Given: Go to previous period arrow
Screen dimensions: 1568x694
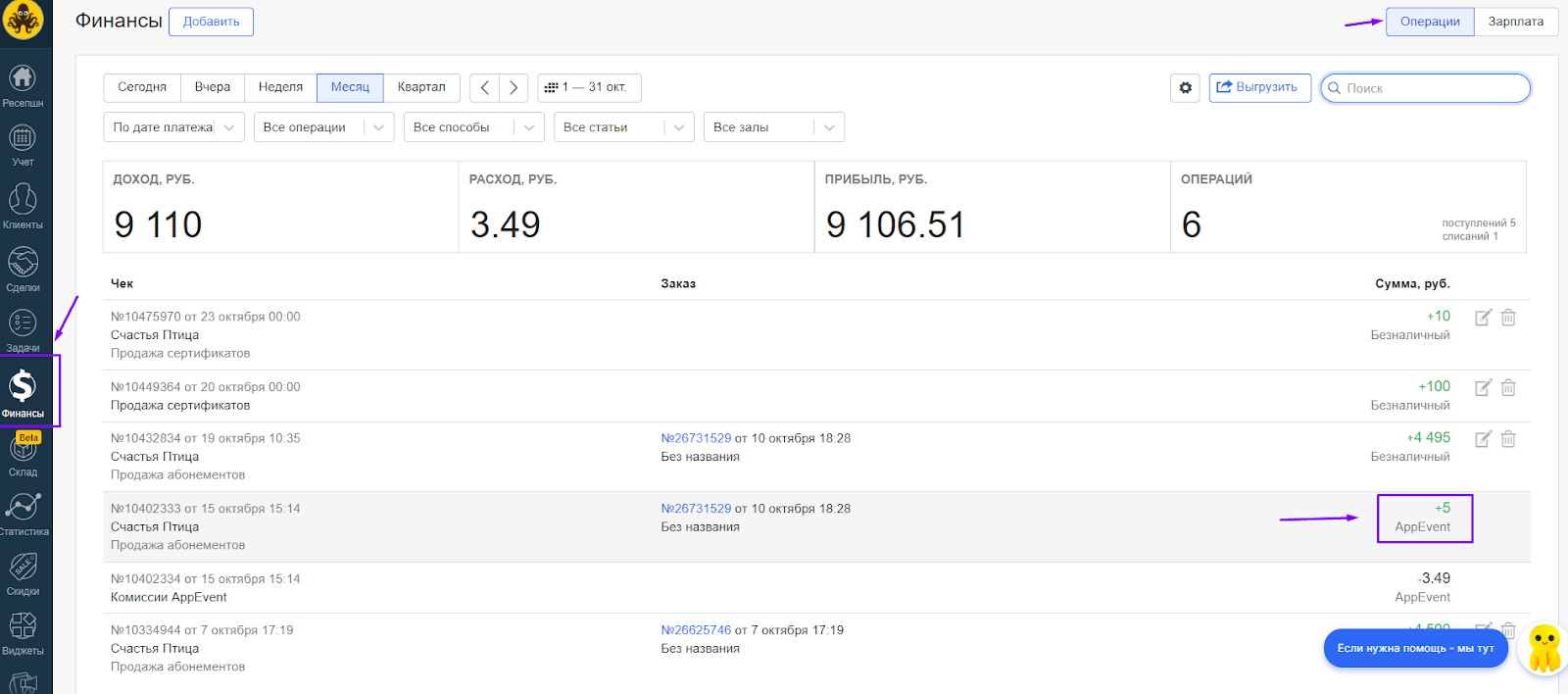Looking at the screenshot, I should click(x=484, y=88).
